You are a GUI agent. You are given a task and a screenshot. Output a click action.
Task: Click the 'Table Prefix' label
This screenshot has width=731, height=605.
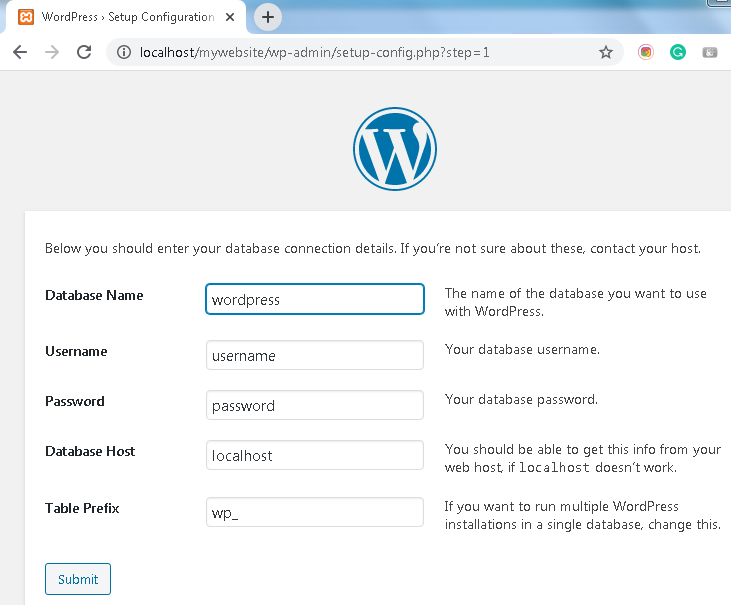(x=82, y=508)
